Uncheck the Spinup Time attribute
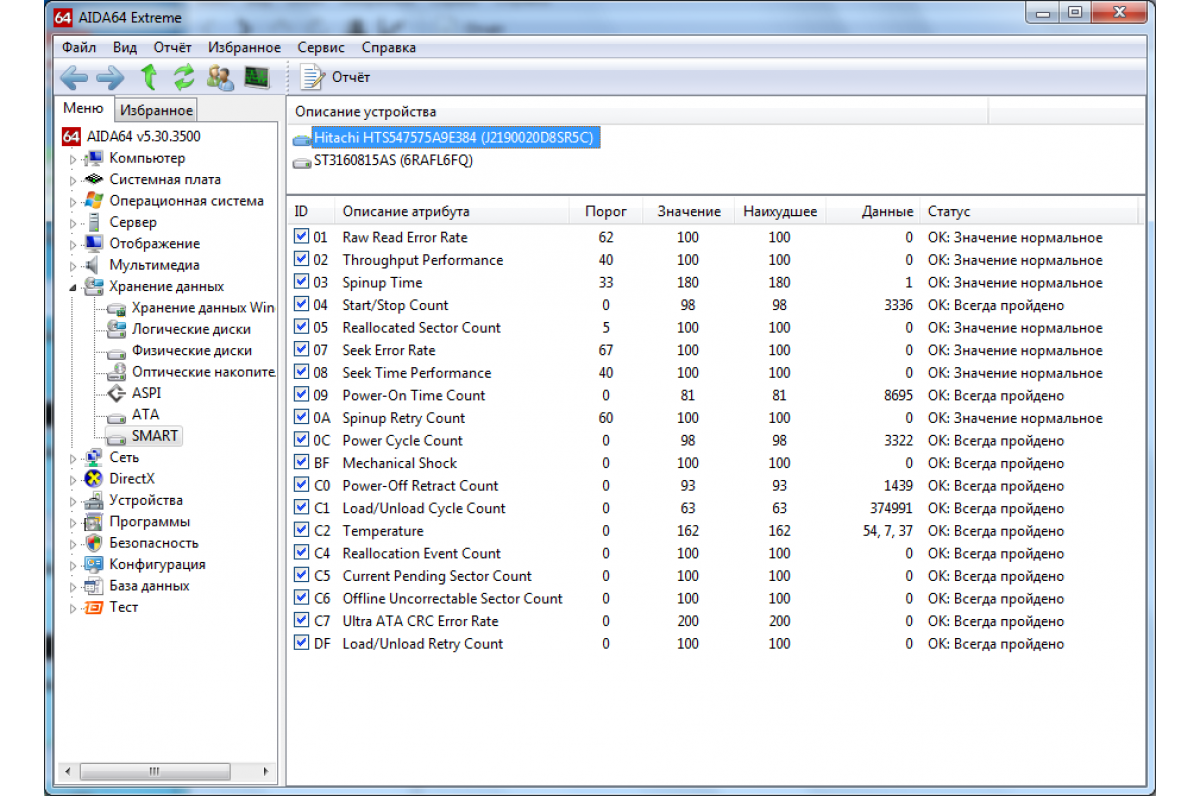The height and width of the screenshot is (797, 1200). (x=301, y=282)
